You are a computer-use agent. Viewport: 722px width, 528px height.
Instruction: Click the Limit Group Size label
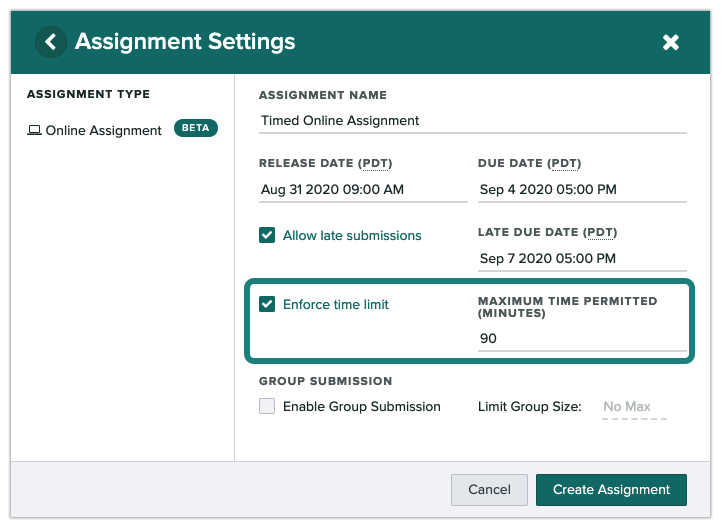(530, 407)
